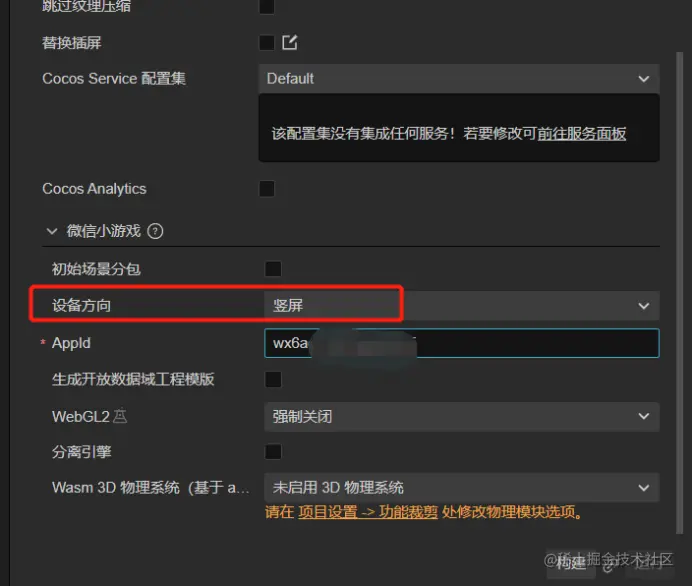Open help icon next to 微信小游戏

(155, 231)
